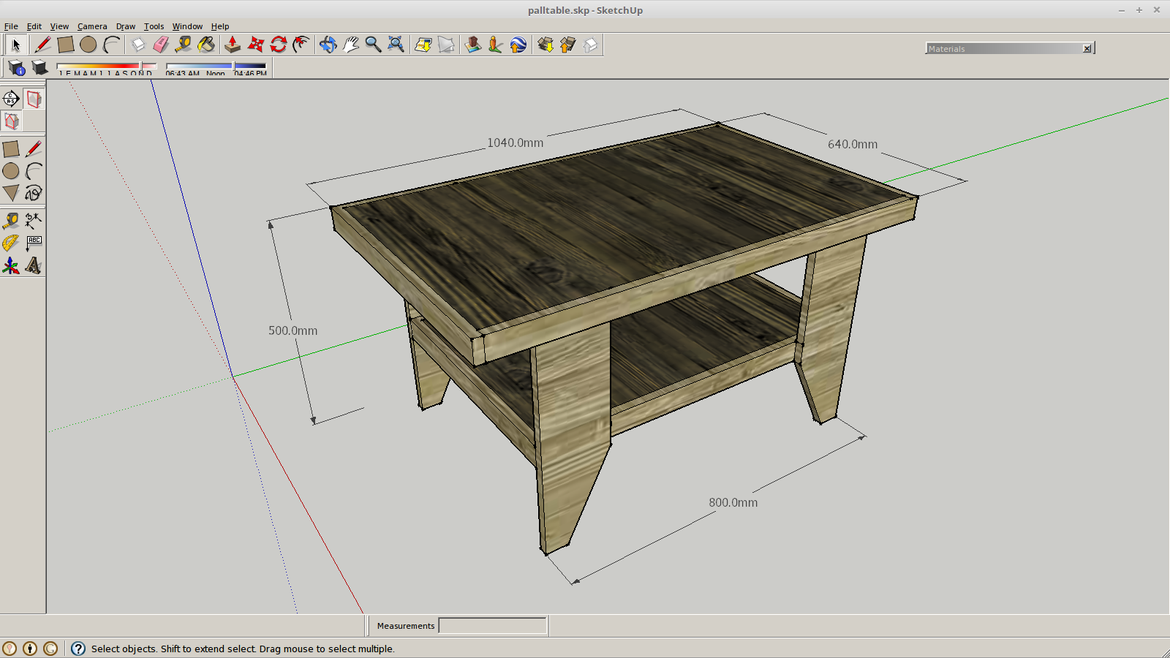The height and width of the screenshot is (658, 1170).
Task: Select the Orbit tool
Action: pos(328,44)
